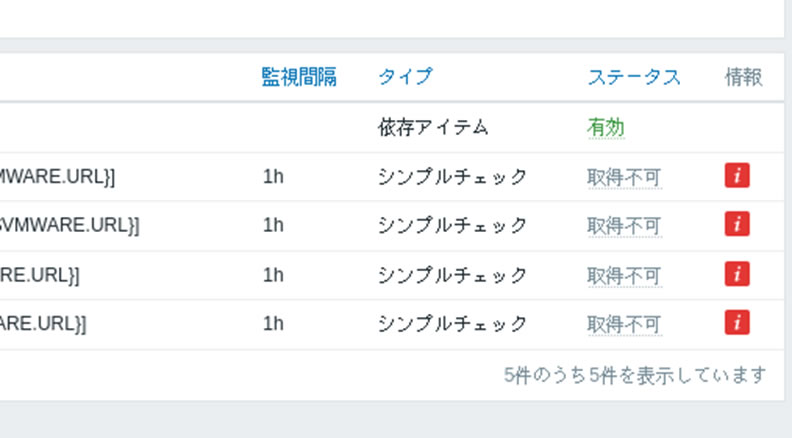Image resolution: width=792 pixels, height=438 pixels.
Task: Click the 情報 column header
Action: (x=743, y=77)
